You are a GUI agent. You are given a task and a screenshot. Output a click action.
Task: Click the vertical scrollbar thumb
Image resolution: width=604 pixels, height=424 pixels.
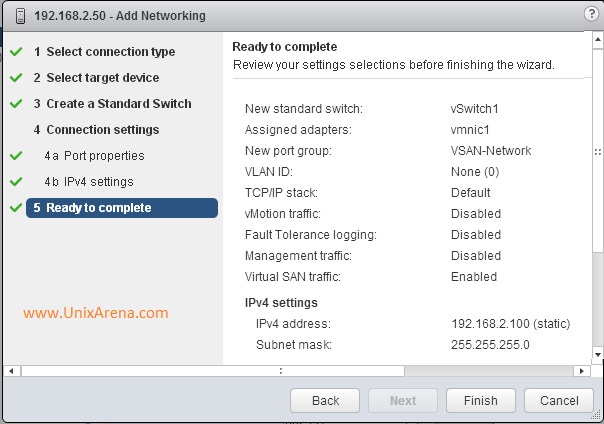[x=598, y=151]
